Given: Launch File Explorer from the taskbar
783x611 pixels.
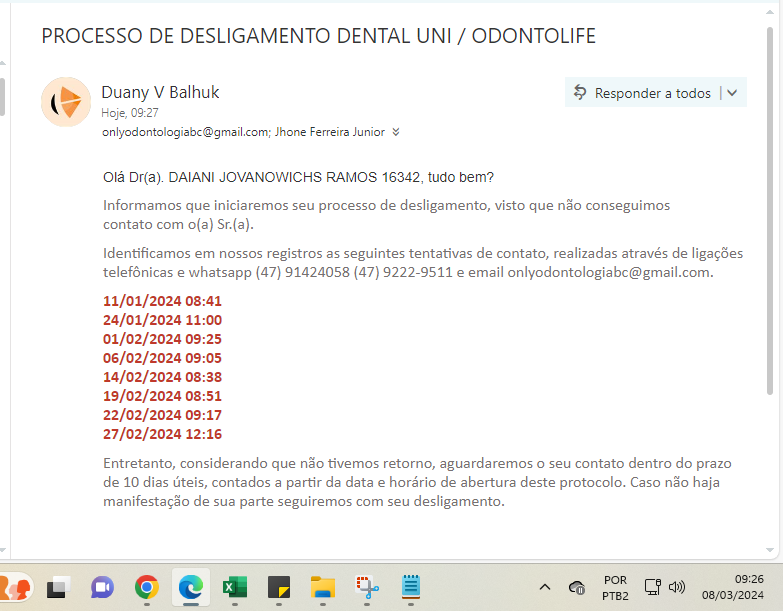Looking at the screenshot, I should click(322, 587).
